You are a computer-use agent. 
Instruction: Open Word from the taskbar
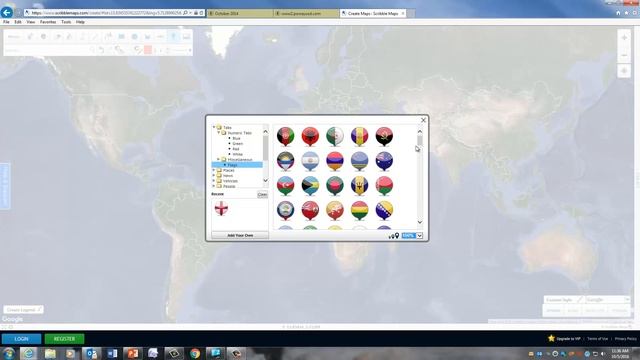[x=112, y=353]
